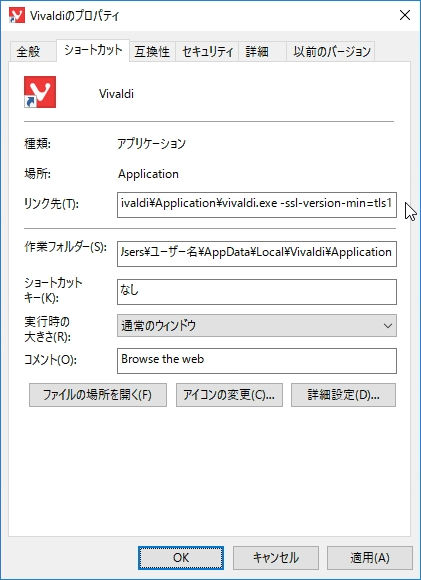Click the 場所: label
This screenshot has width=421, height=580.
(37, 173)
